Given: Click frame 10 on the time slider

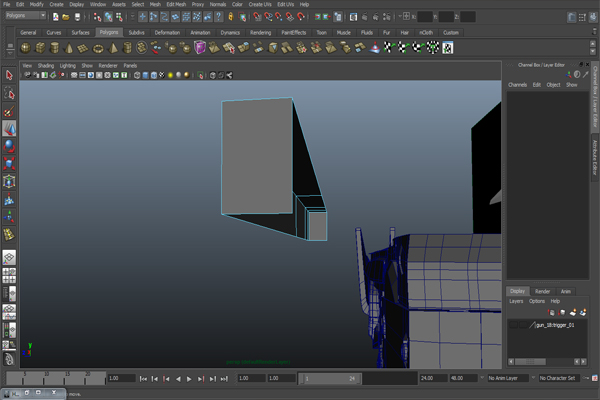Looking at the screenshot, I should tap(44, 378).
